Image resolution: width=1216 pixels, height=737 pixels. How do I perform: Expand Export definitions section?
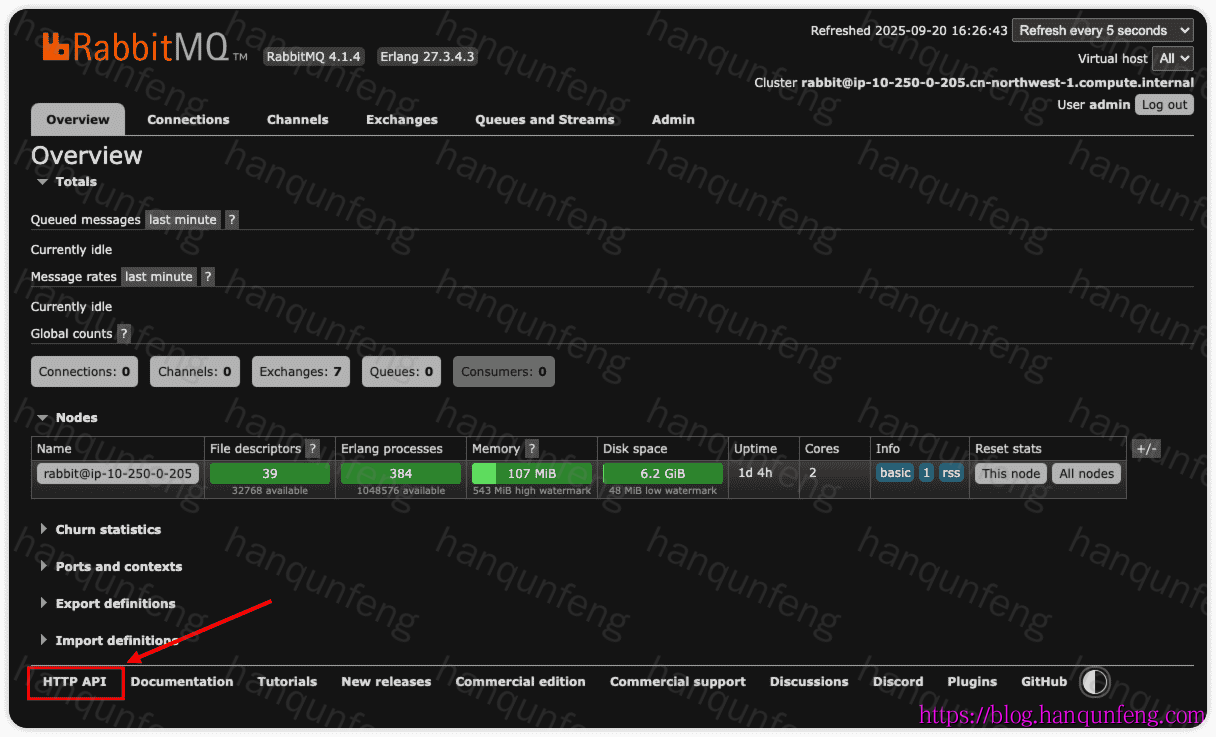(108, 604)
